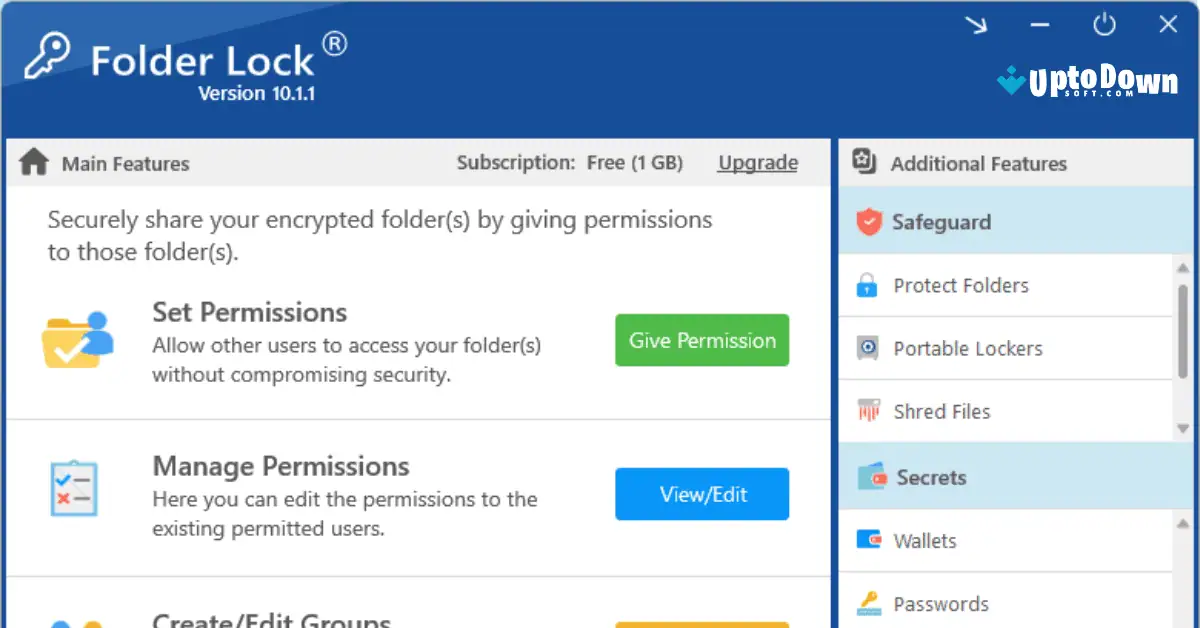1200x628 pixels.
Task: Click the Shred Files shredder icon
Action: point(866,411)
